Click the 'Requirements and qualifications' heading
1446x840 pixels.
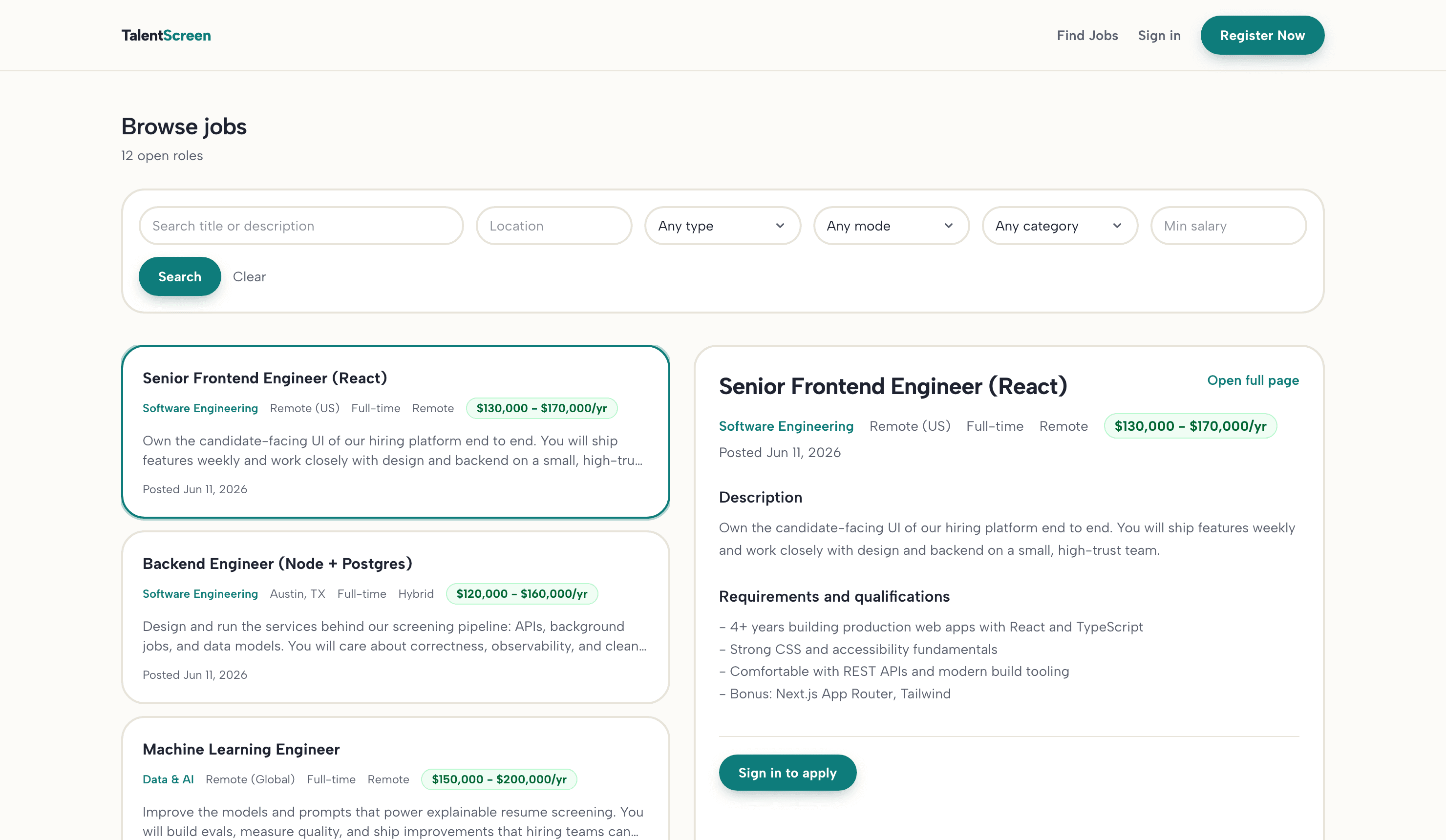tap(834, 597)
